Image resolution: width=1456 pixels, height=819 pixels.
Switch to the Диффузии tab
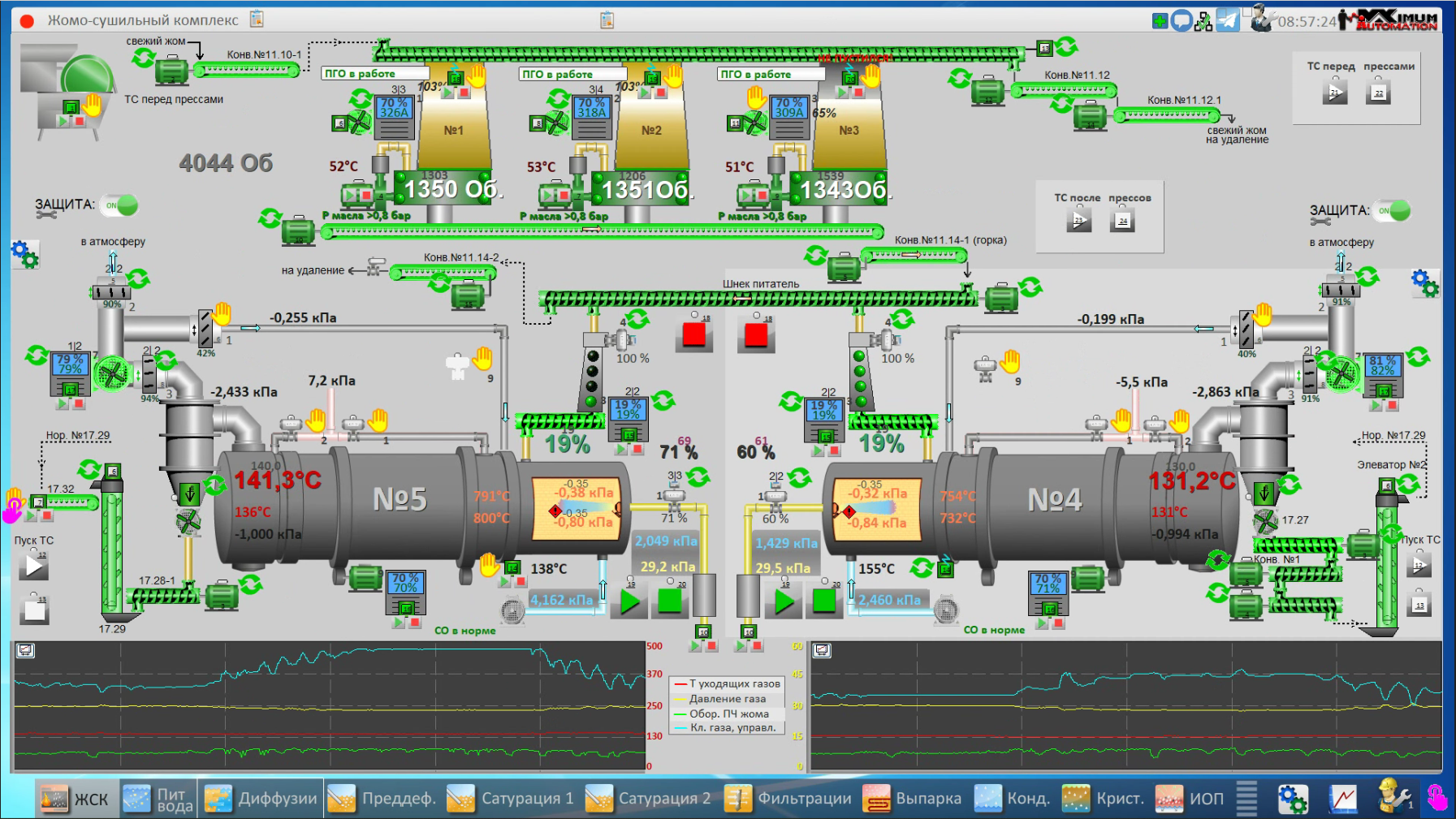[261, 799]
